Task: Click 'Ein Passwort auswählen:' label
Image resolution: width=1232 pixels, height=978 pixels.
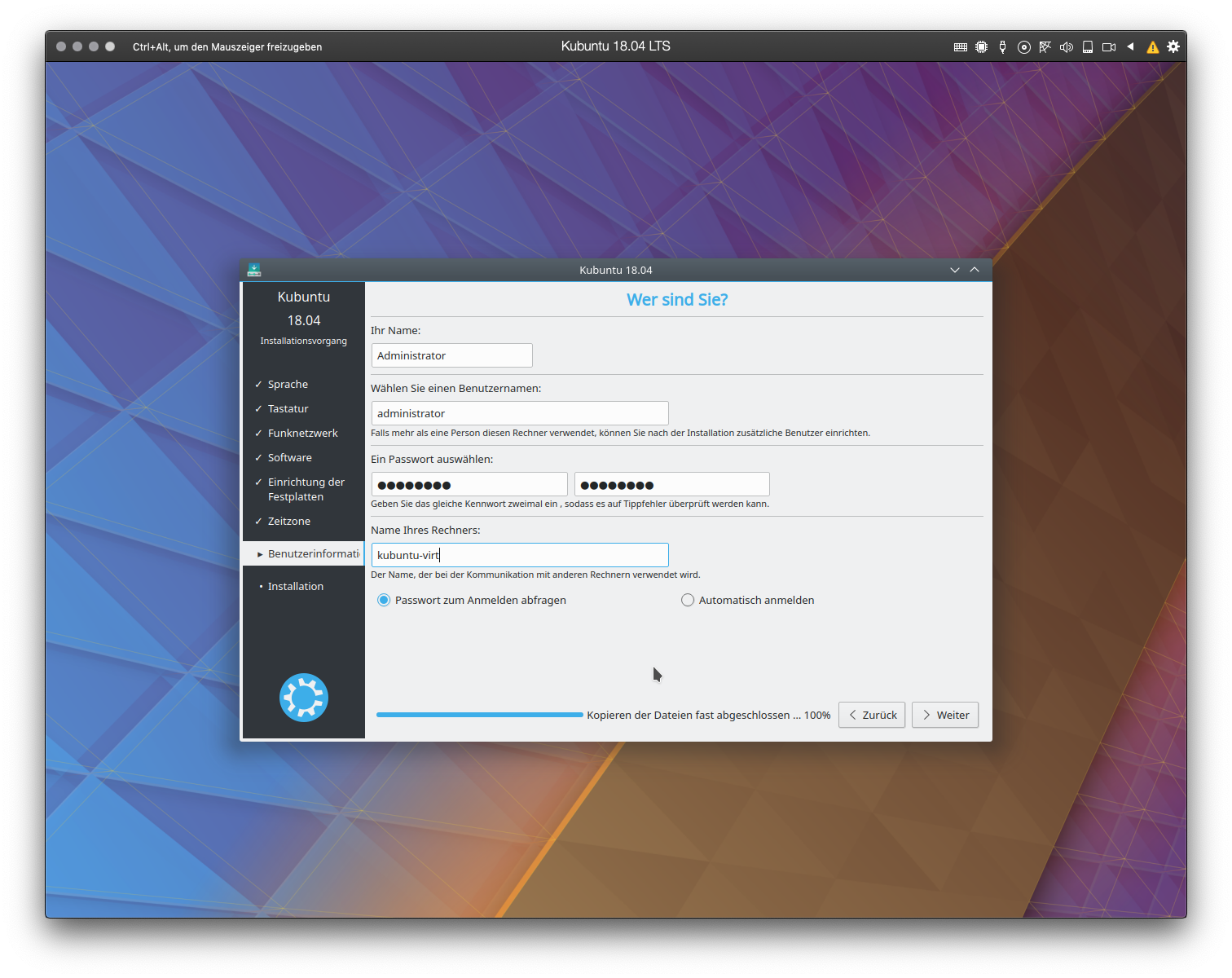Action: point(432,459)
